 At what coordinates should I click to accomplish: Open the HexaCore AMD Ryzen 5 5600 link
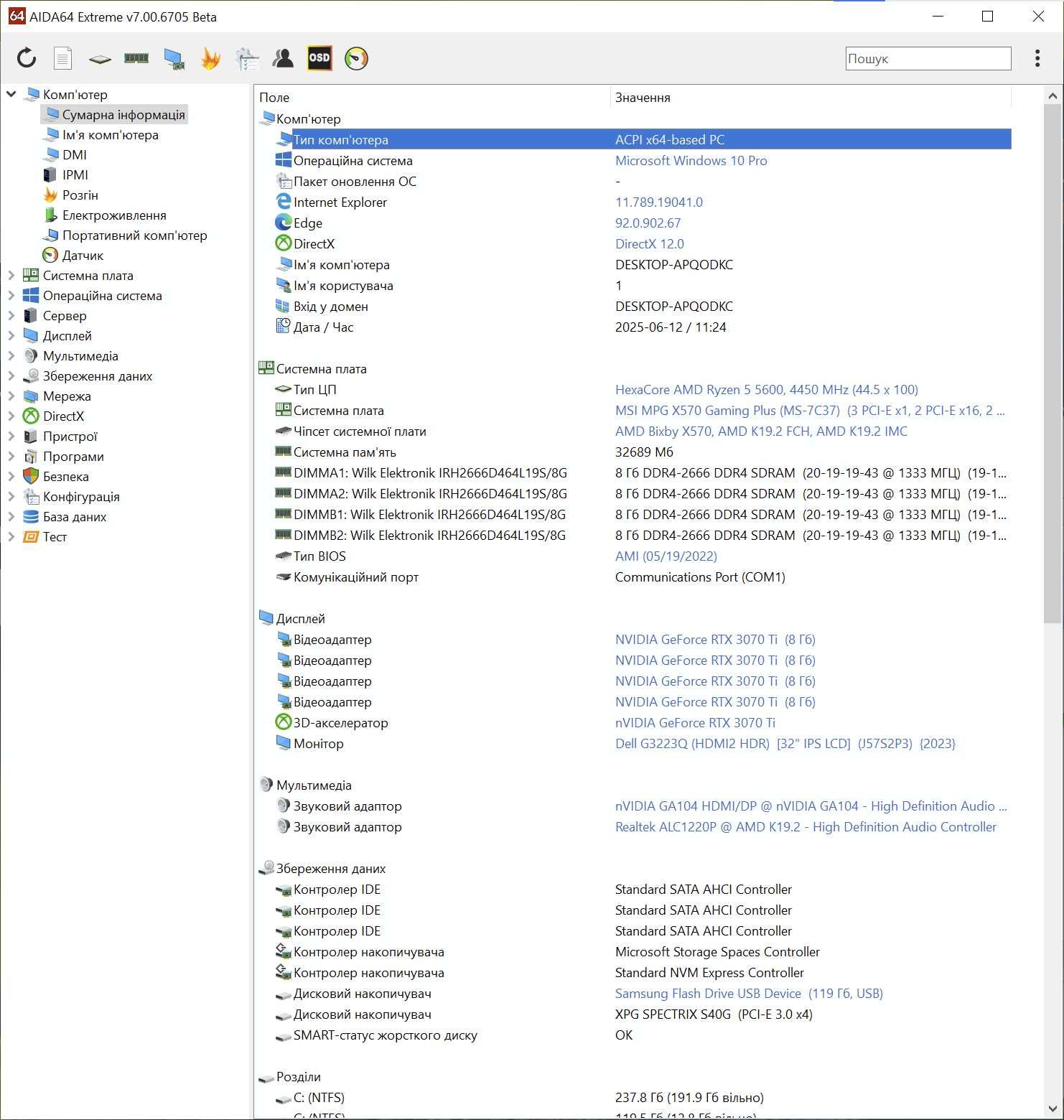(767, 389)
